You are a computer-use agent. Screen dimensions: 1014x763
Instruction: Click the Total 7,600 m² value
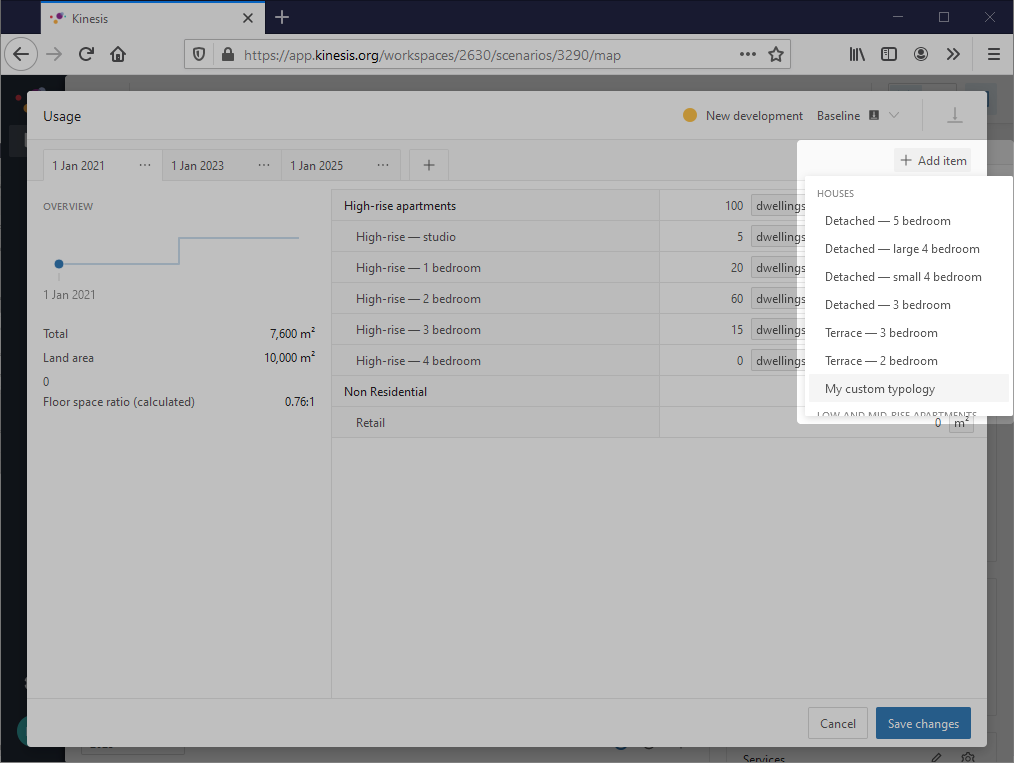[x=292, y=334]
